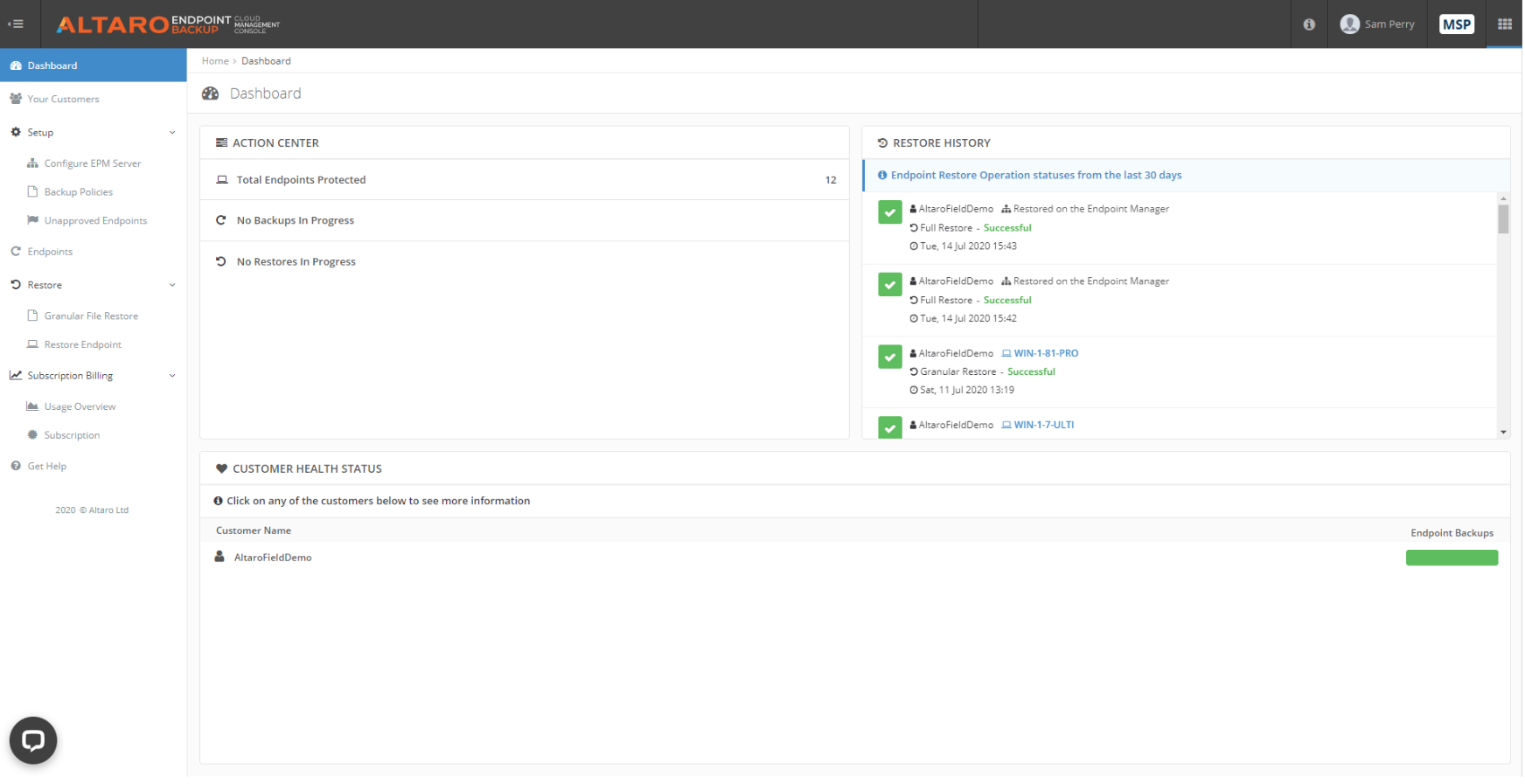
Task: Click the dashboard gauge icon beside the title
Action: 211,94
